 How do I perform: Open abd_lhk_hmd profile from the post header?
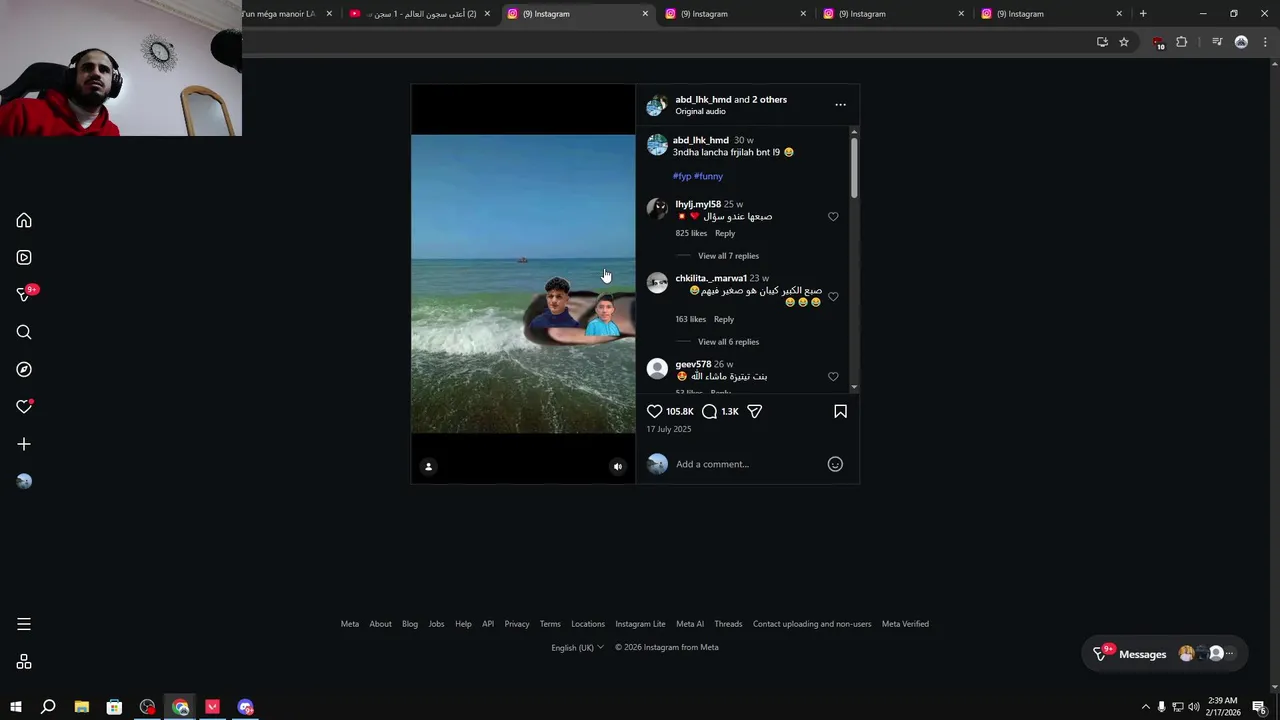pos(703,99)
